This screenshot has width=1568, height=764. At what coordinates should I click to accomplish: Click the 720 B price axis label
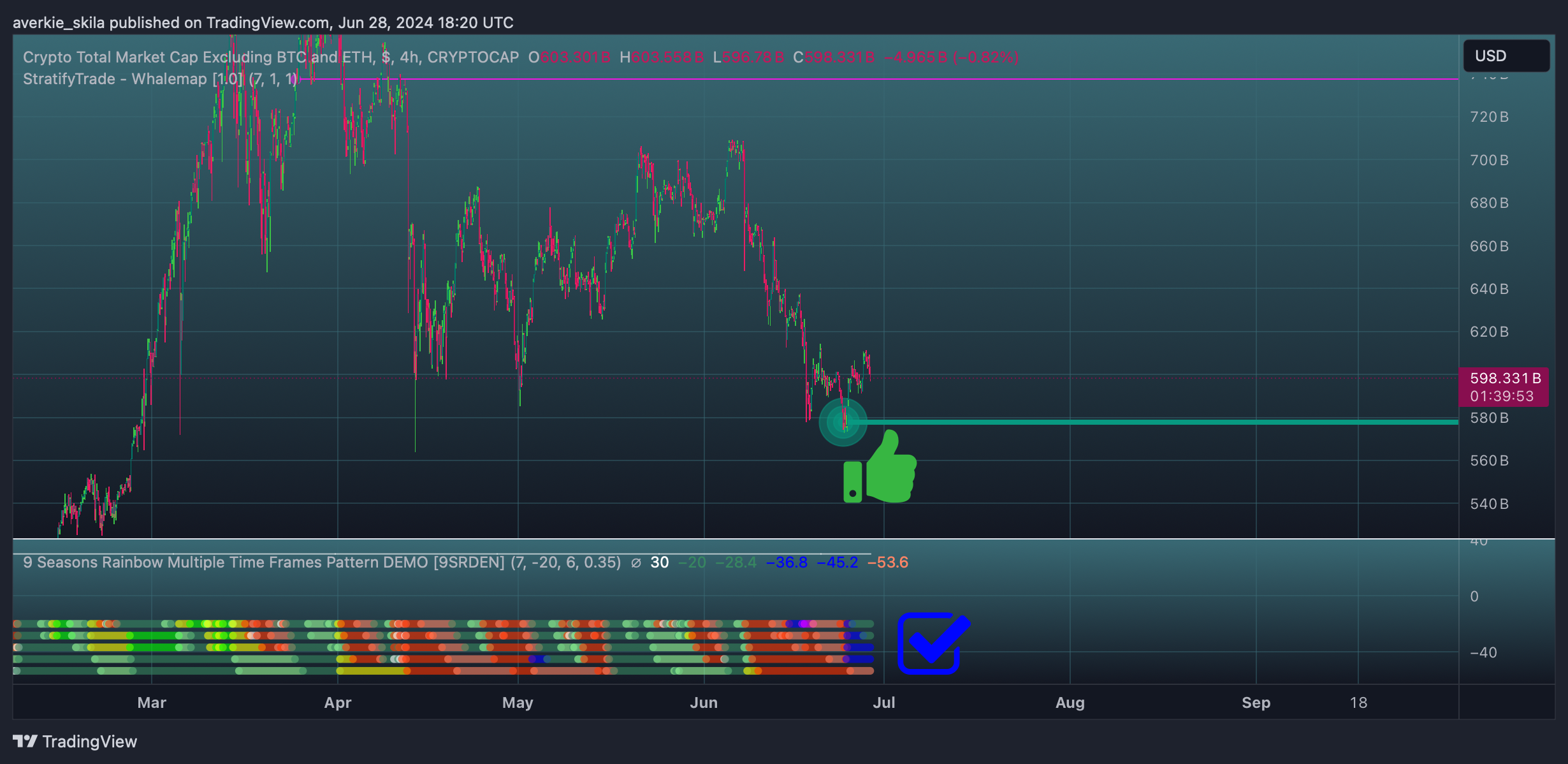[1489, 117]
